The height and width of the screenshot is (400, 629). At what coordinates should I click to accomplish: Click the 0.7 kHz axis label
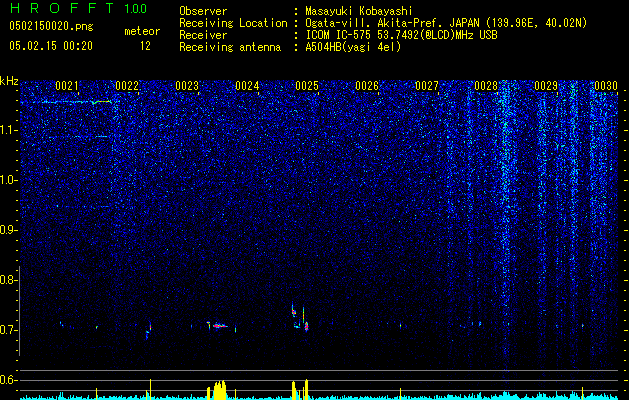point(8,330)
